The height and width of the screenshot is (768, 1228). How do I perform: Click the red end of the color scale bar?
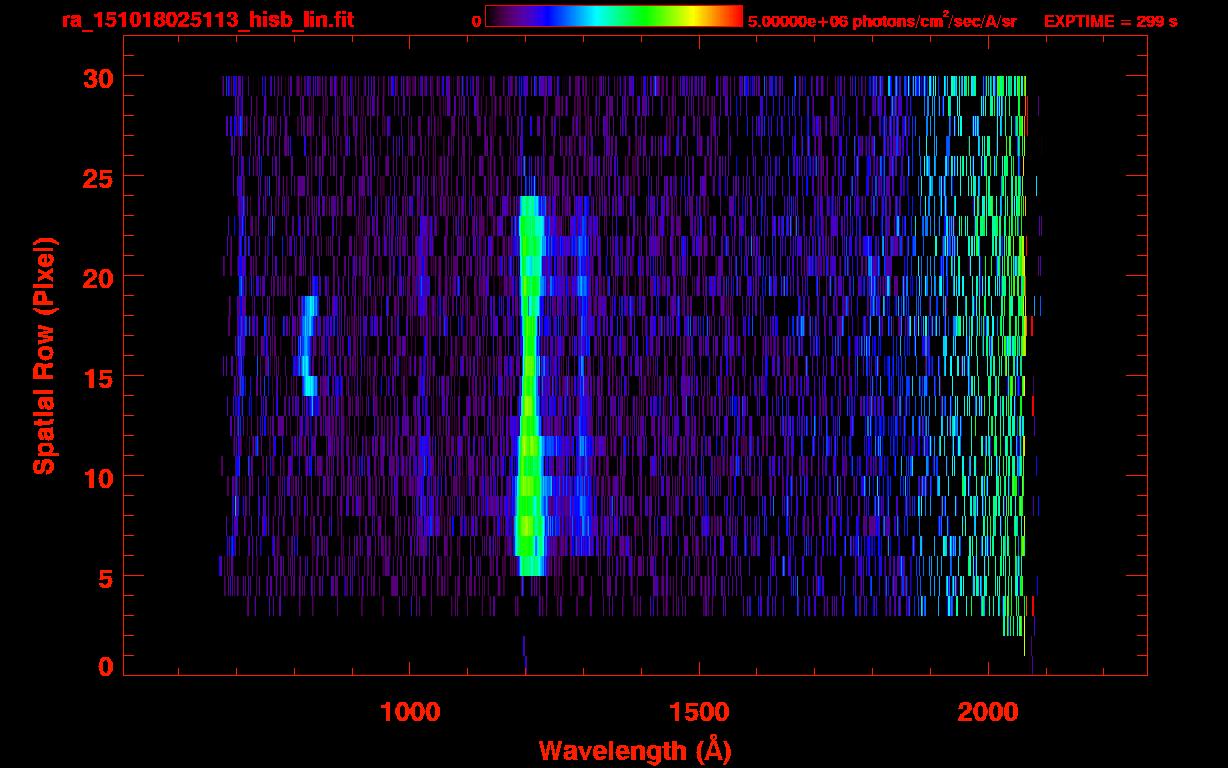pos(735,16)
